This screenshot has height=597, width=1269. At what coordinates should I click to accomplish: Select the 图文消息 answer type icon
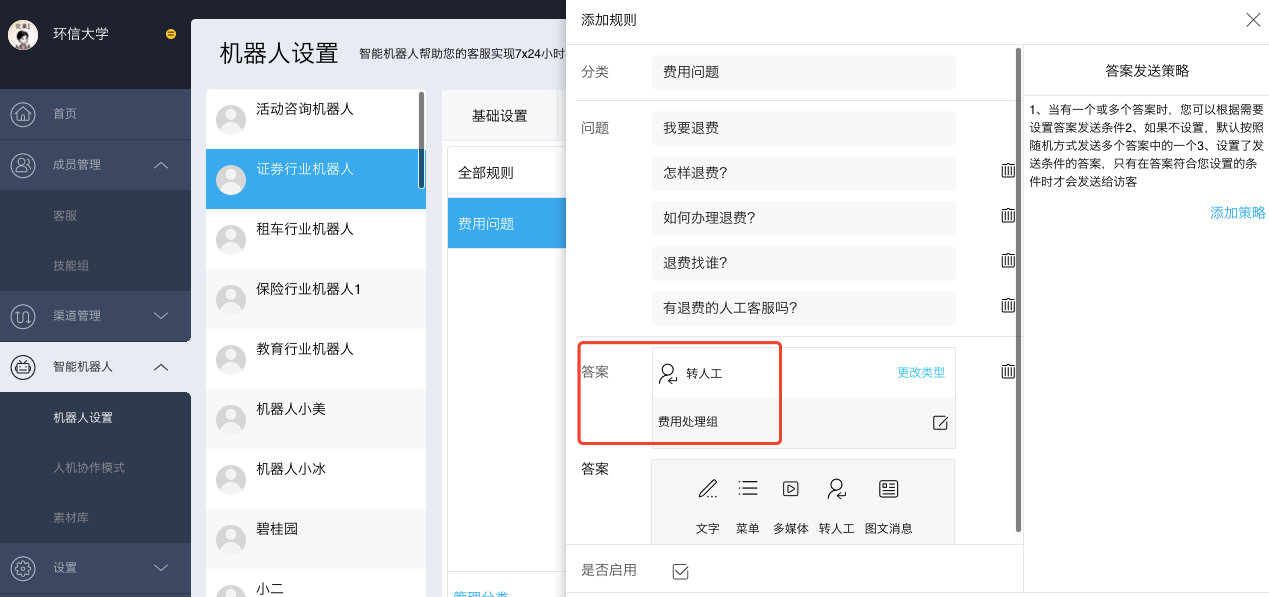click(888, 489)
